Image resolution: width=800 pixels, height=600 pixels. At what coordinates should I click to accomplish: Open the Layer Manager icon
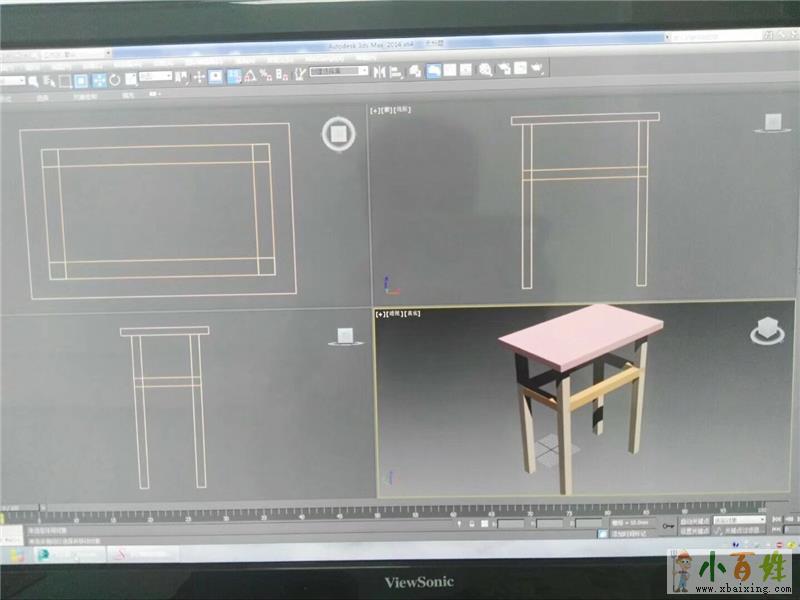[x=415, y=71]
